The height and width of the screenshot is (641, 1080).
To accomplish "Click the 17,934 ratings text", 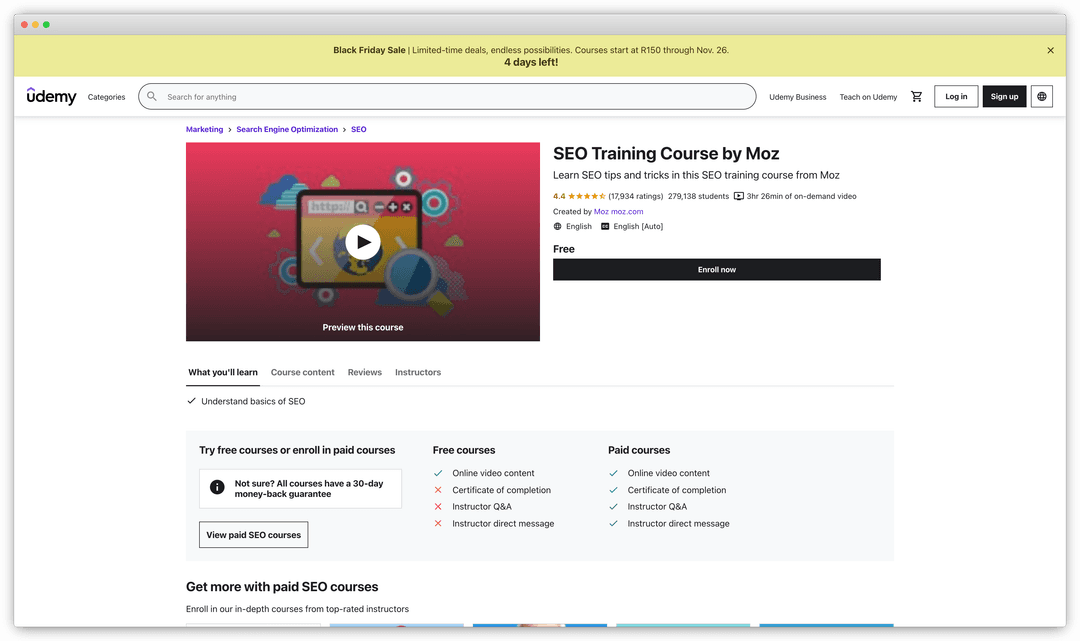I will pos(636,196).
